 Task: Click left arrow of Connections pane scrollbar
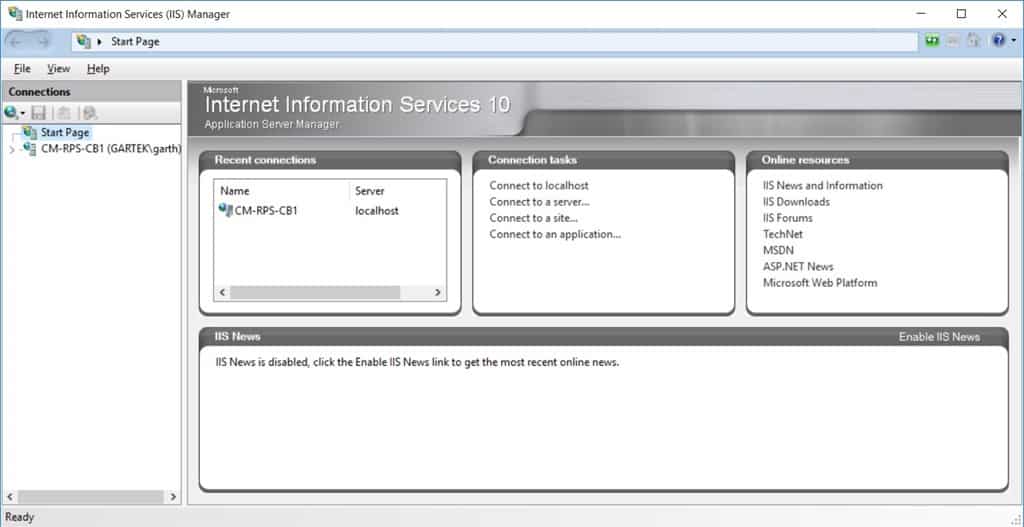(x=10, y=497)
